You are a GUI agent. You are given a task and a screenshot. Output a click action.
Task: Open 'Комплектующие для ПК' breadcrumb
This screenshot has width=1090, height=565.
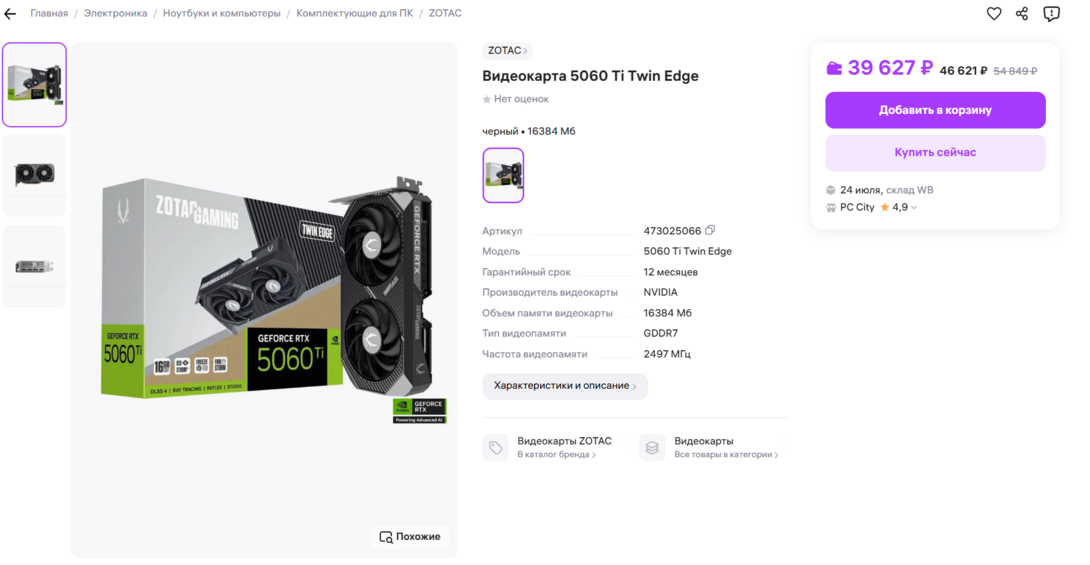tap(354, 14)
